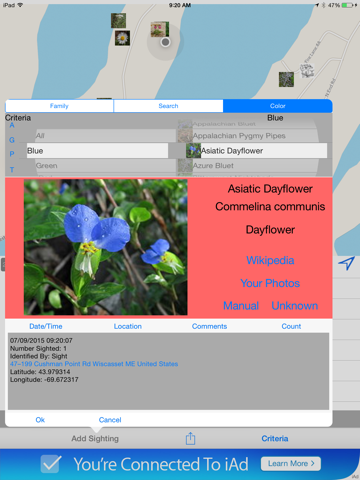360x480 pixels.
Task: Open the Cushman Point Rd address link
Action: tap(94, 364)
